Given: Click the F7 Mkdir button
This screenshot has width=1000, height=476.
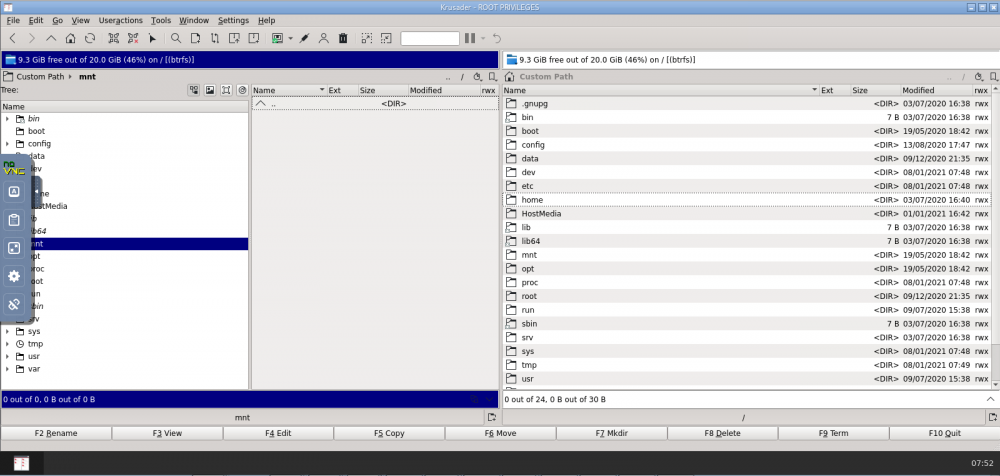Looking at the screenshot, I should coord(611,433).
